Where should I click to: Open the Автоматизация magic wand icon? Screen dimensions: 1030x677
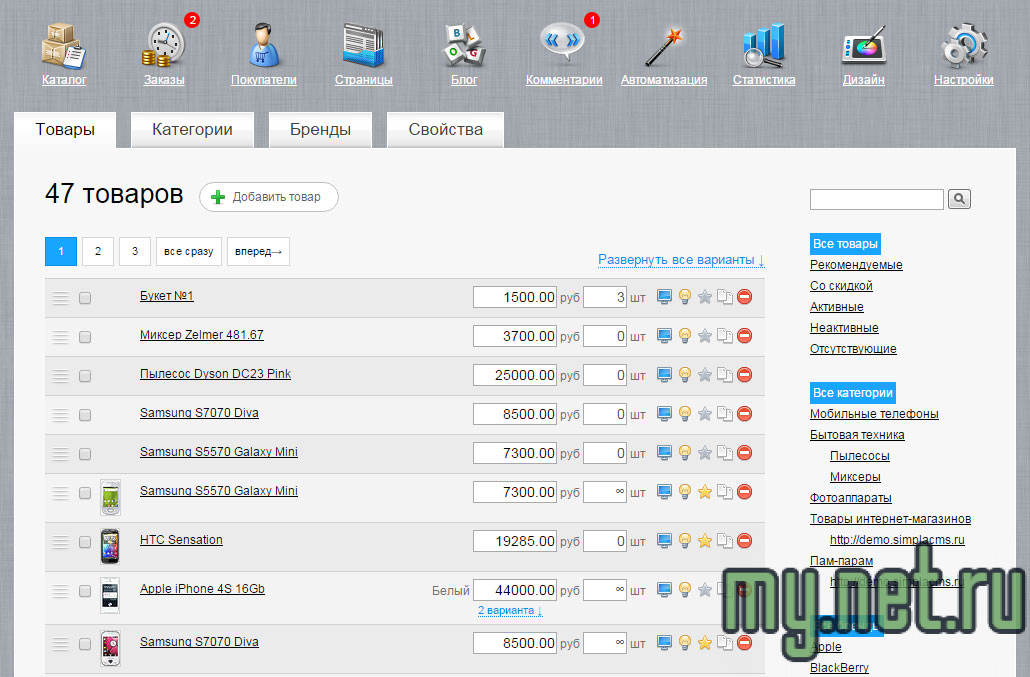coord(663,46)
